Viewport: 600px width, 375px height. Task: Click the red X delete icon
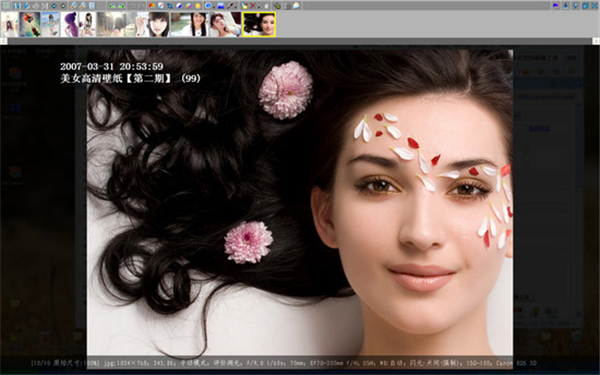pyautogui.click(x=253, y=6)
